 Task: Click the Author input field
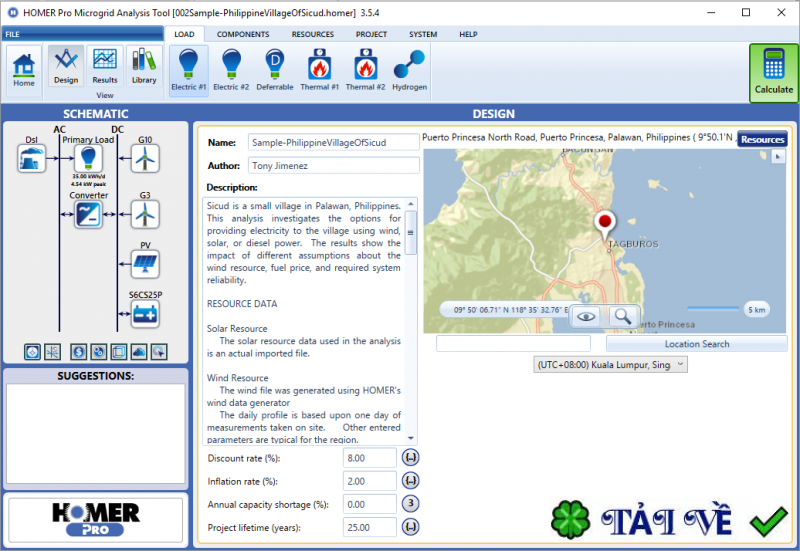click(334, 165)
